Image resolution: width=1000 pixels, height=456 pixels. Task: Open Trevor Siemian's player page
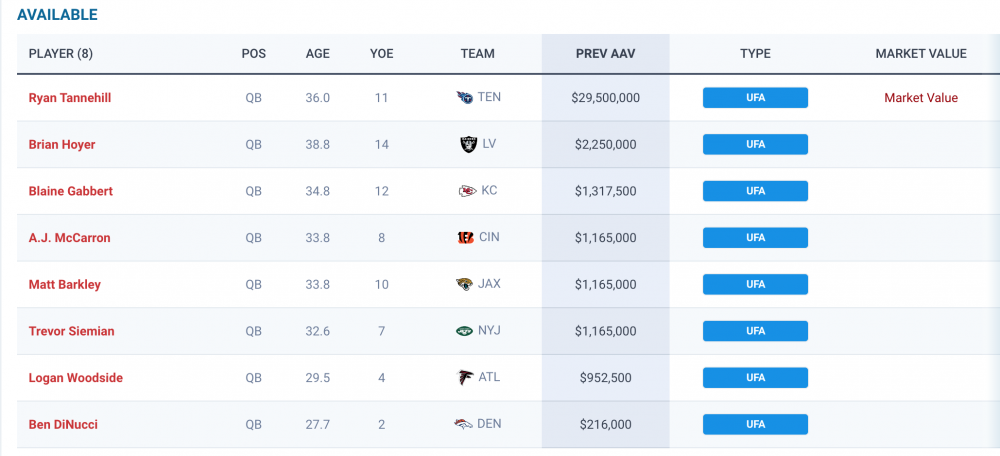click(x=69, y=331)
